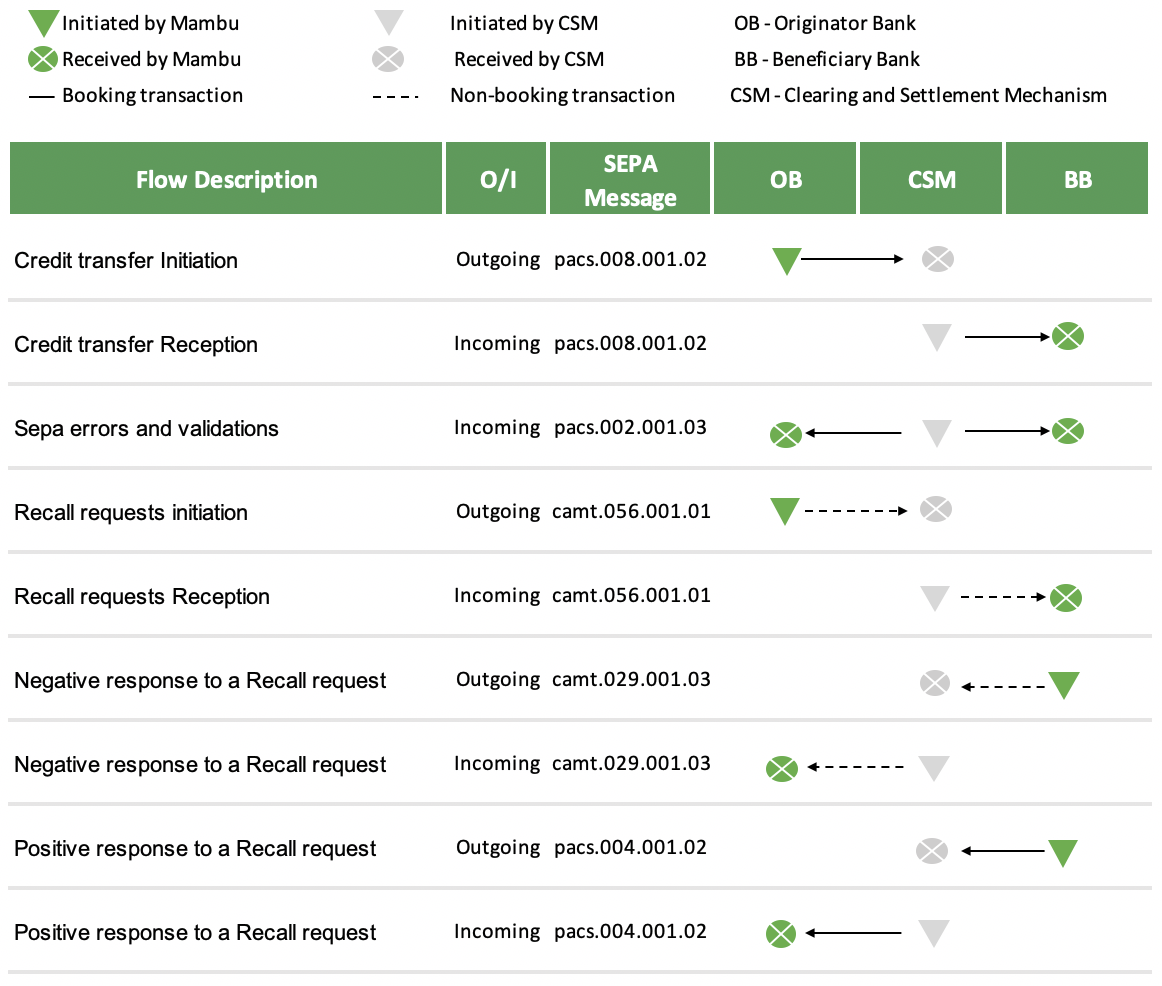Click the gray triangle beside Initiated by CSM
This screenshot has width=1162, height=986.
point(388,22)
